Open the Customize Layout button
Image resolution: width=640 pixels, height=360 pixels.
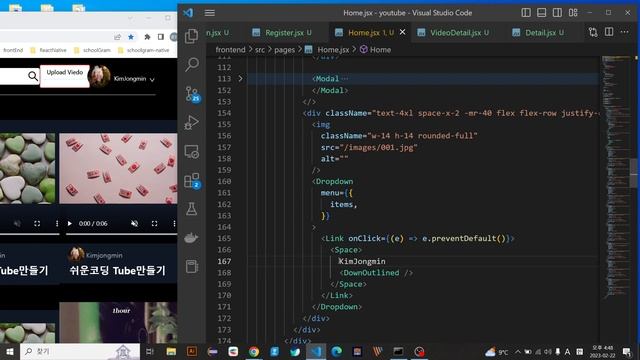573,13
